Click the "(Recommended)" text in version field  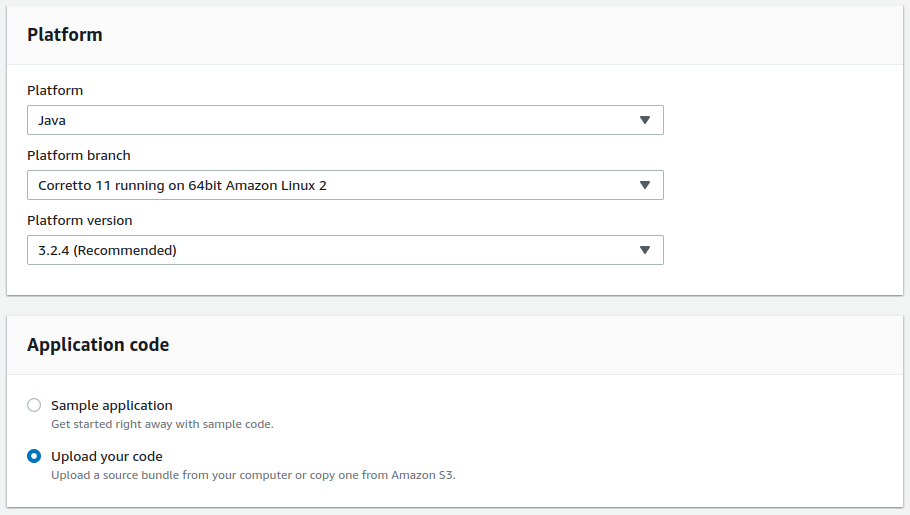pyautogui.click(x=125, y=250)
